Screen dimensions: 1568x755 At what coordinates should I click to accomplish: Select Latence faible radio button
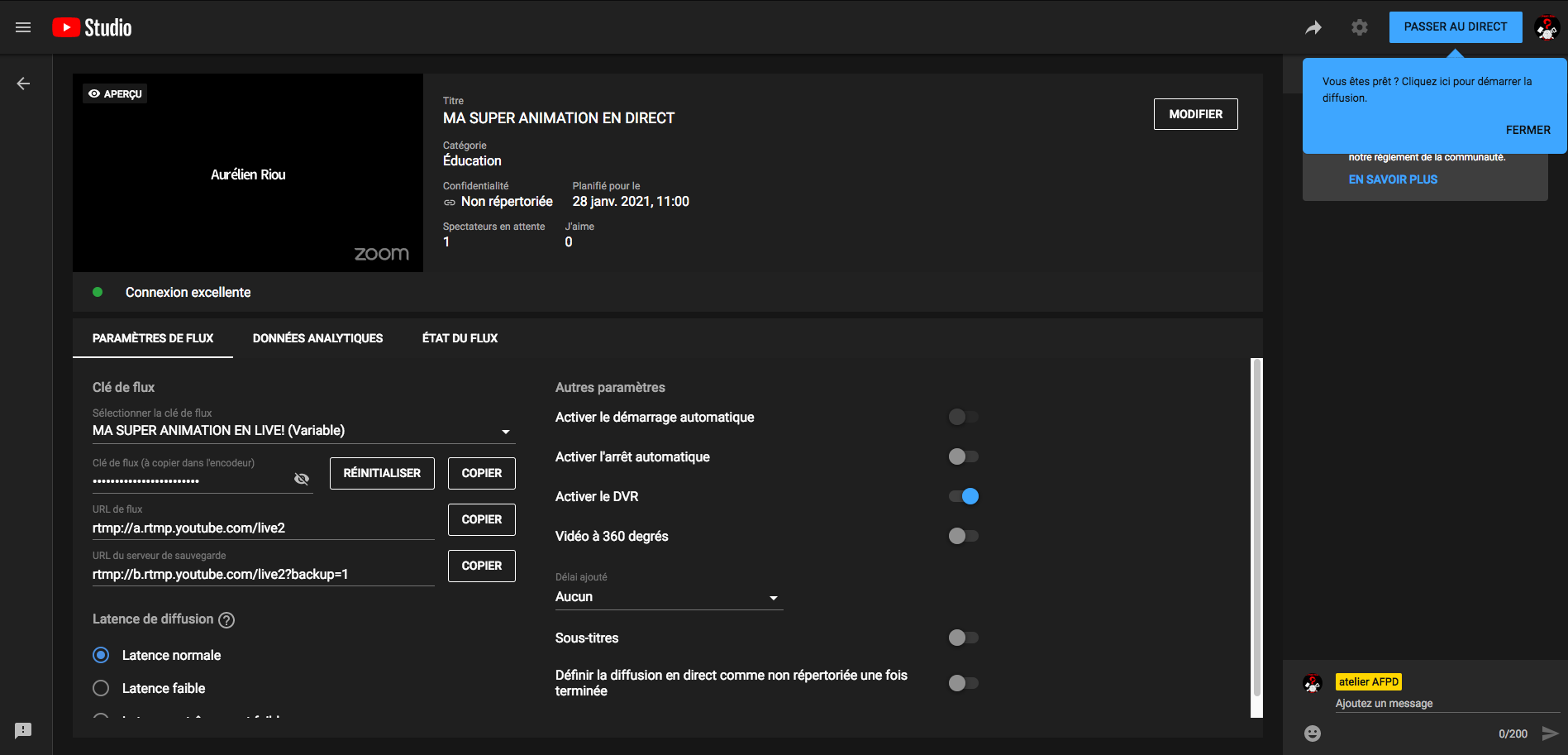101,688
